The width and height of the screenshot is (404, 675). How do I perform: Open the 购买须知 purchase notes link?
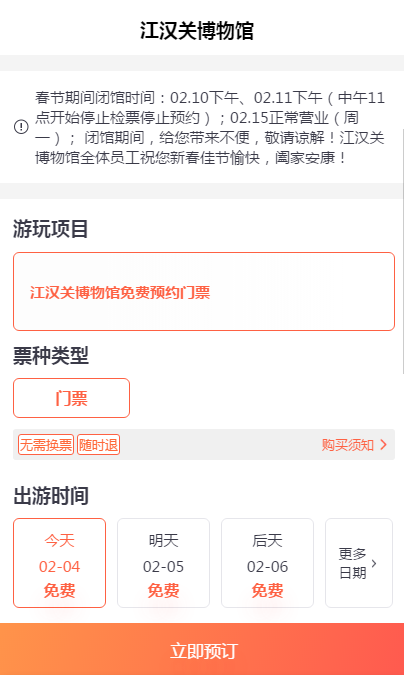354,445
